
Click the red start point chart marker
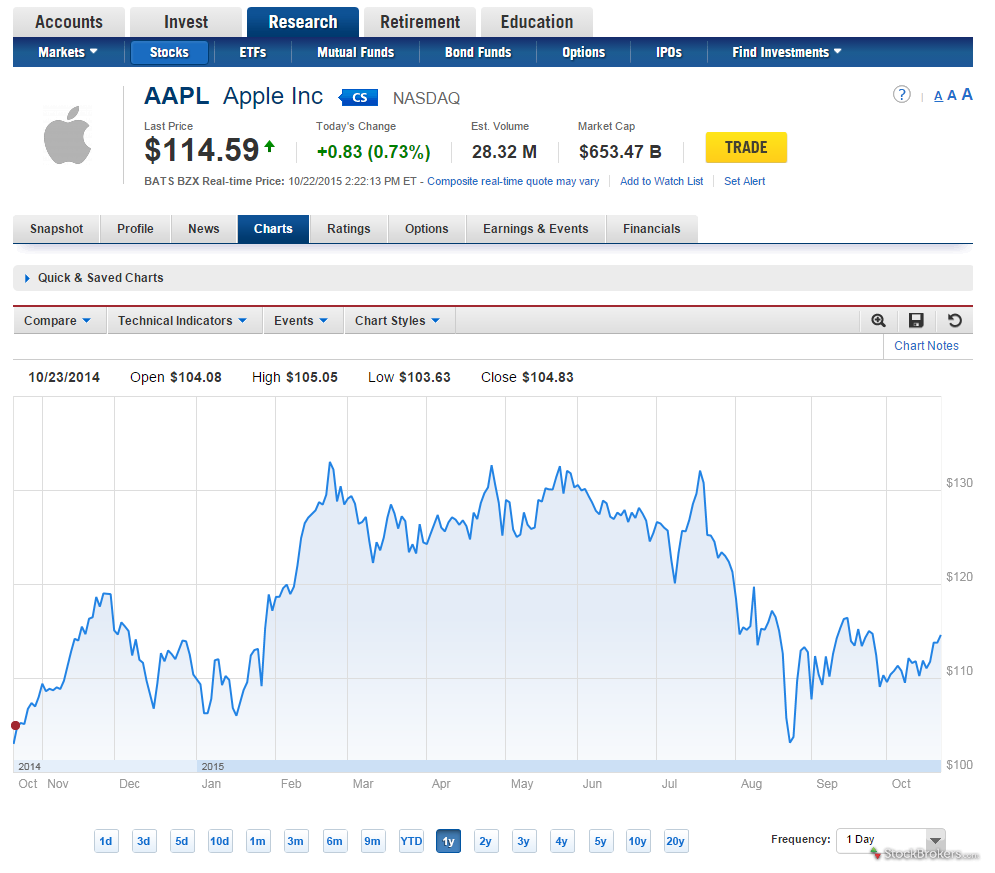click(x=15, y=725)
